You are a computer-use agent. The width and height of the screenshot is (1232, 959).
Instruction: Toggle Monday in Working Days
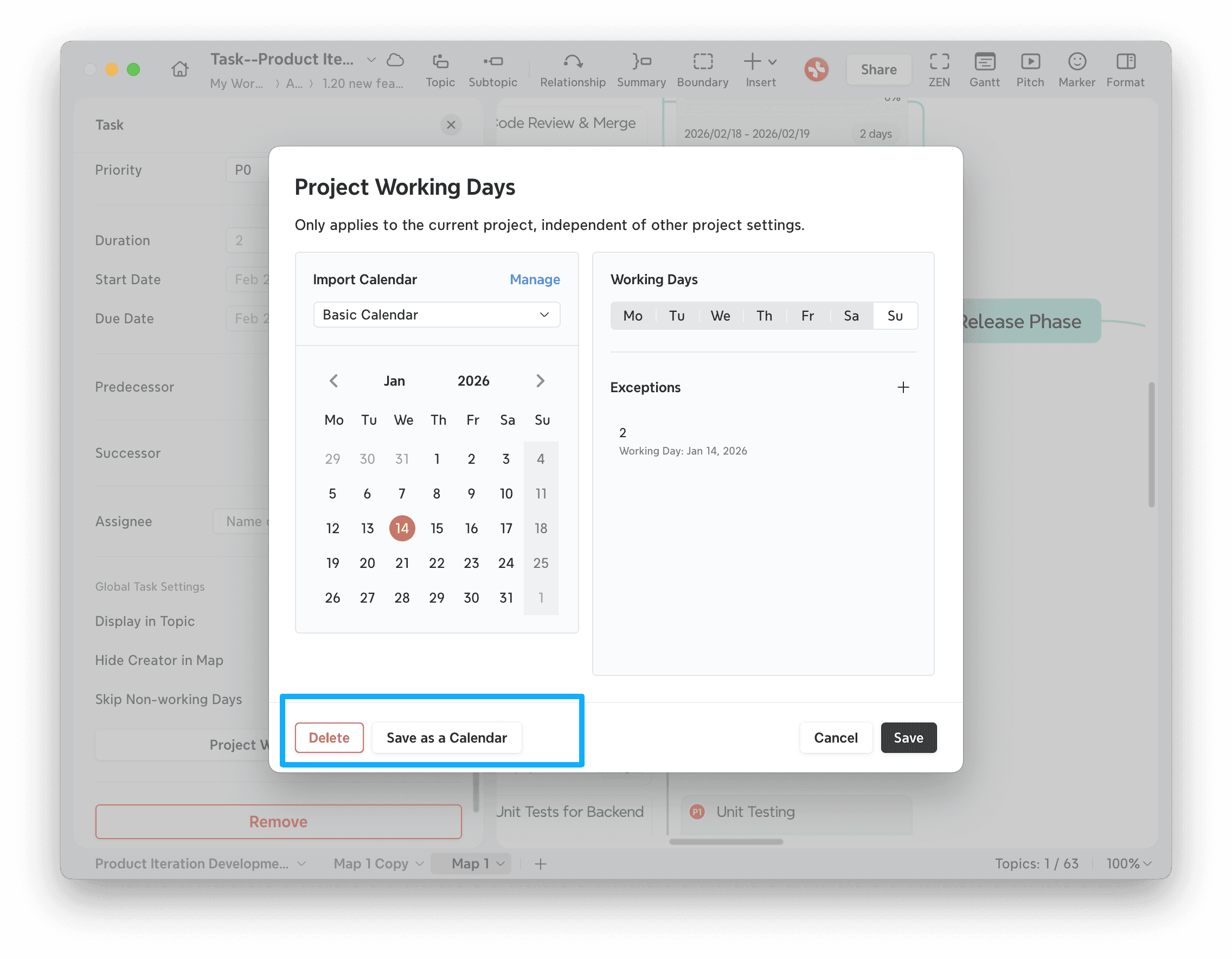pos(632,316)
